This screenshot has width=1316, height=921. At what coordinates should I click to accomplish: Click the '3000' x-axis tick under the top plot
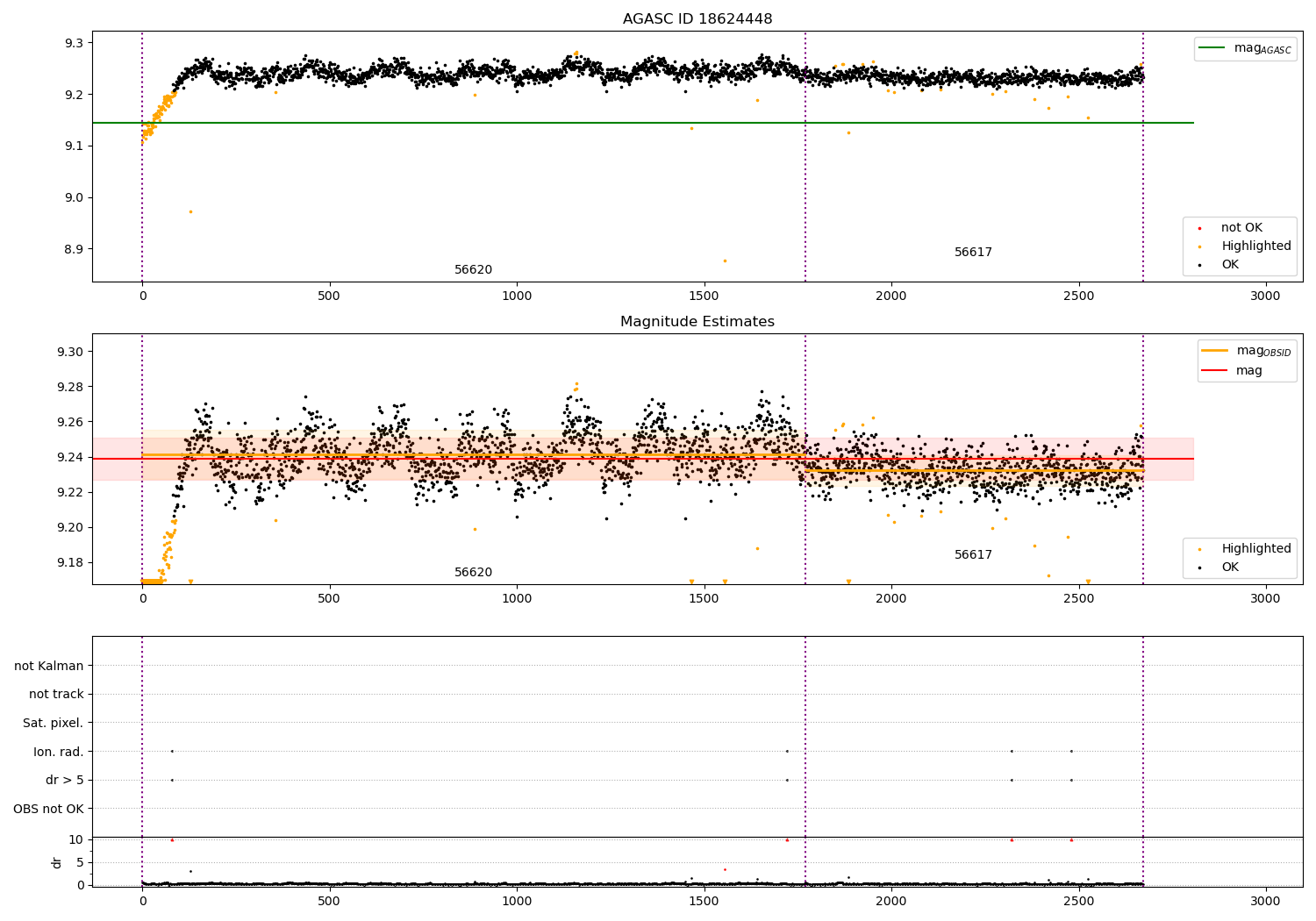(x=1266, y=296)
